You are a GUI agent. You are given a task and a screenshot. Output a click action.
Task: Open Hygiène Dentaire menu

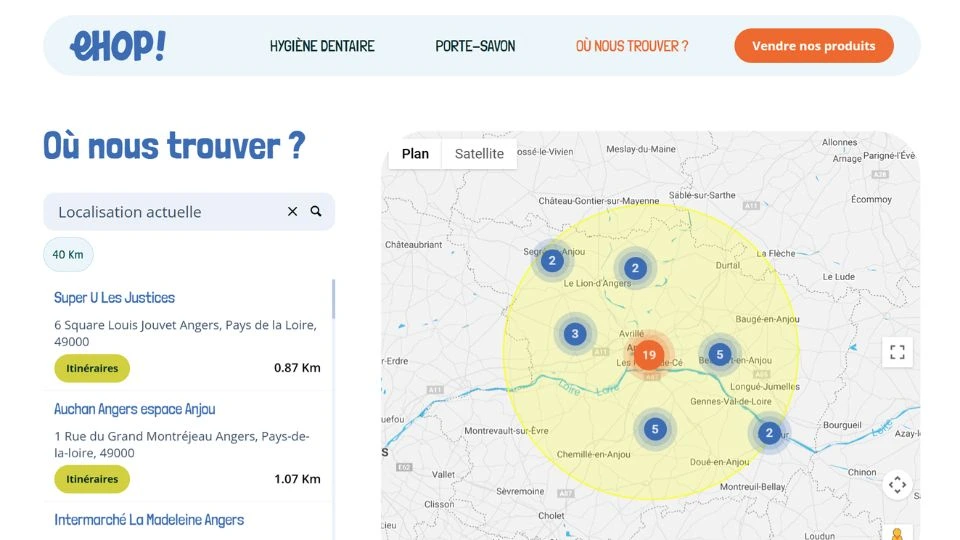point(322,46)
